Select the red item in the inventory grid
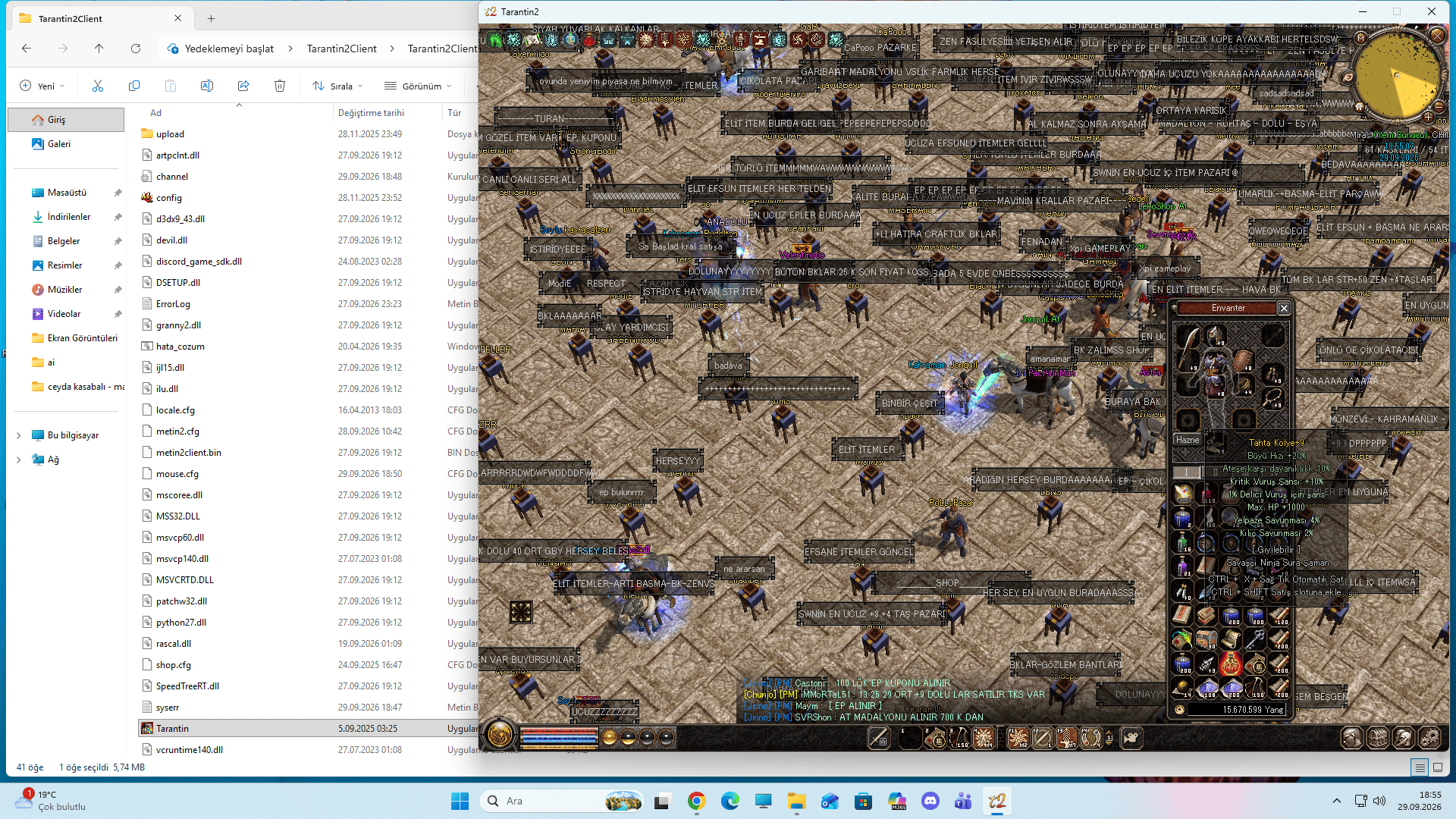This screenshot has width=1456, height=819. tap(1231, 664)
